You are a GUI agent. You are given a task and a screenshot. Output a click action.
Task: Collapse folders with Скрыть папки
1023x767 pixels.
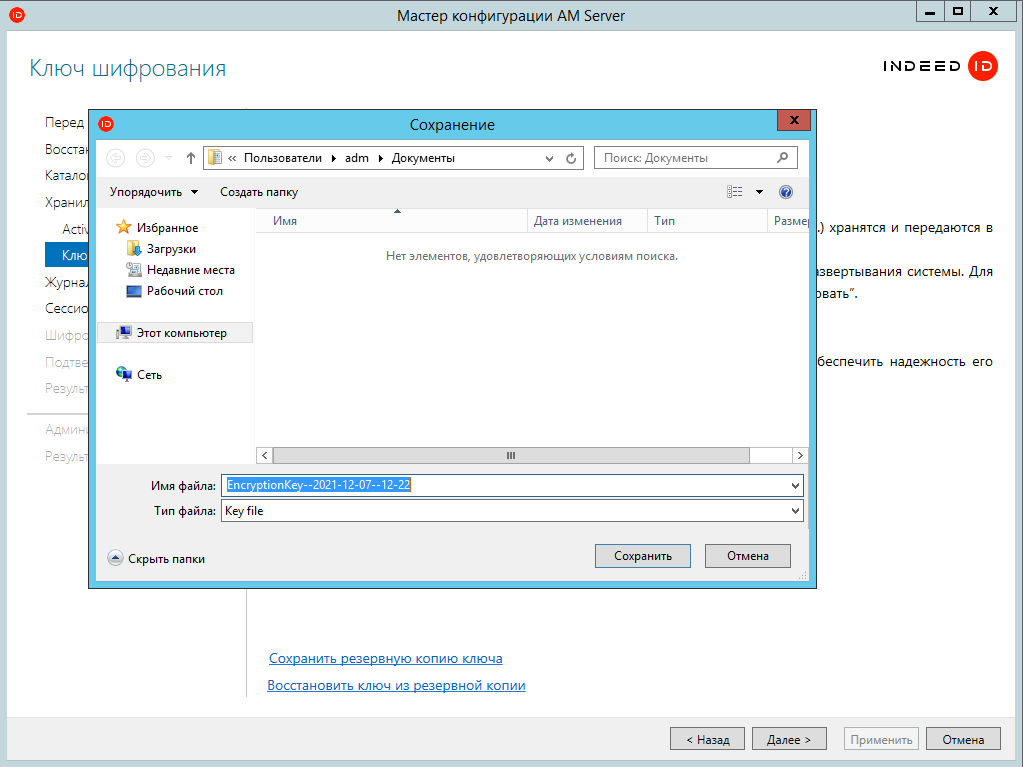pos(157,559)
